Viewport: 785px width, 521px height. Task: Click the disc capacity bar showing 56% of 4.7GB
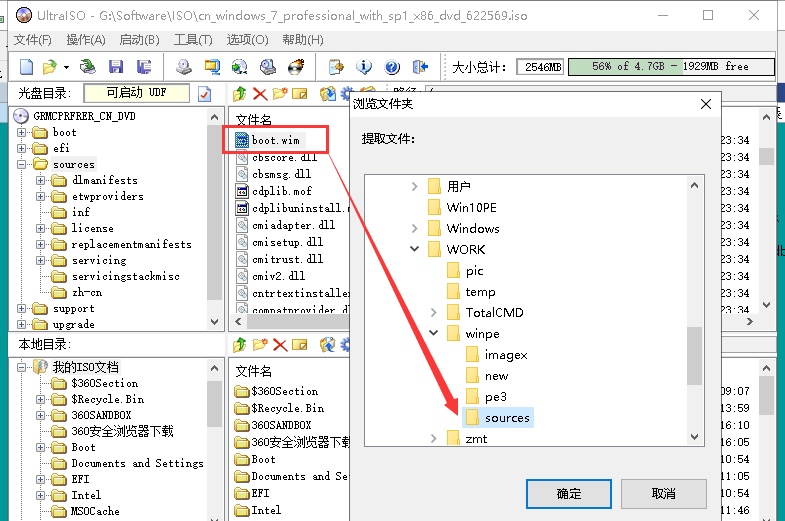tap(671, 67)
